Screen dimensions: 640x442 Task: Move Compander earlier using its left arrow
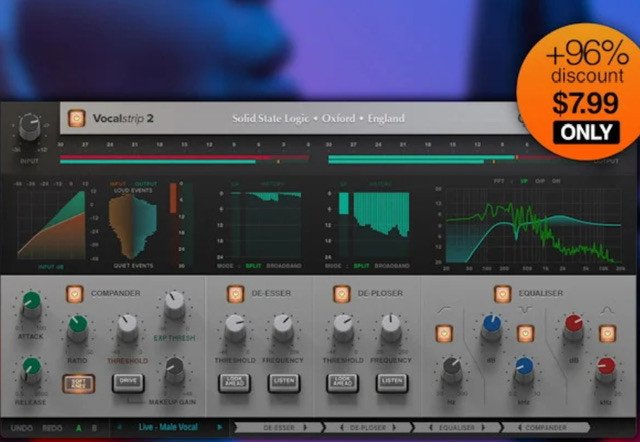pos(519,428)
